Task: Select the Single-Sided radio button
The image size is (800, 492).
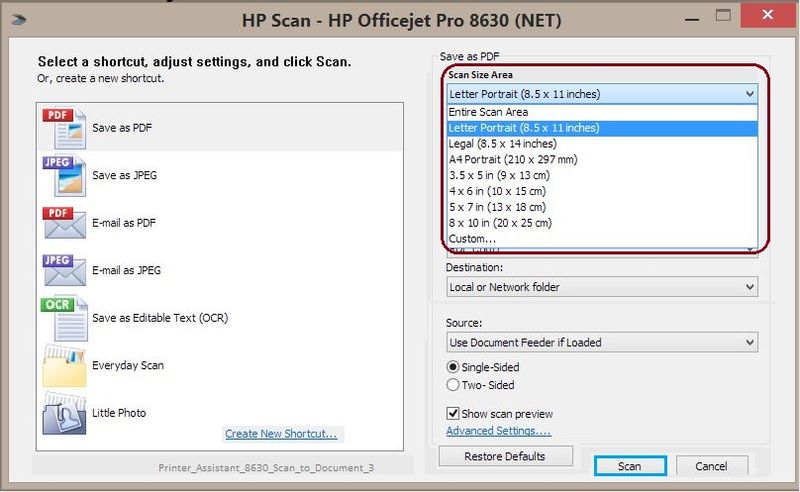Action: pyautogui.click(x=453, y=367)
